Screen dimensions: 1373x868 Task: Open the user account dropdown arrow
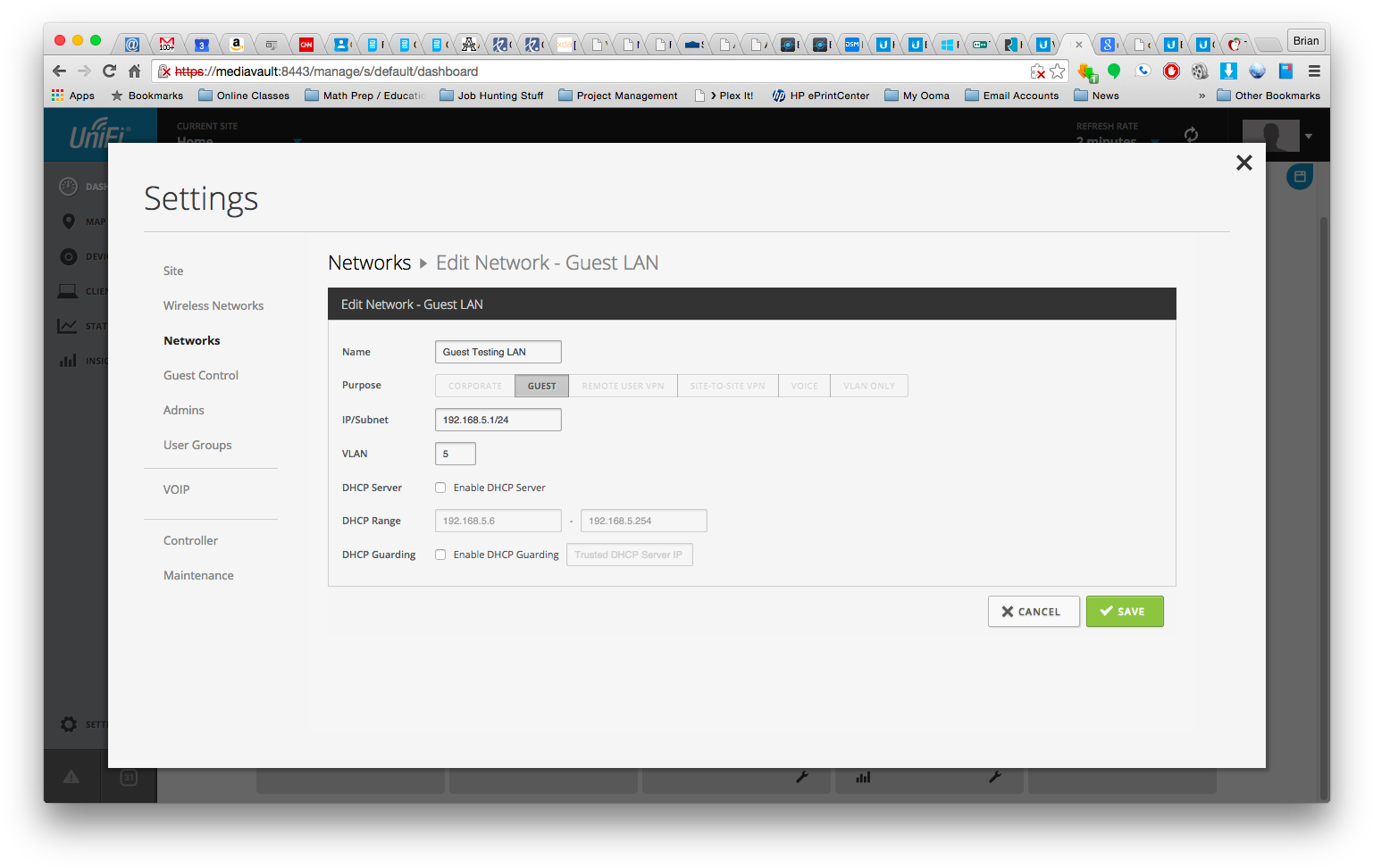coord(1309,137)
